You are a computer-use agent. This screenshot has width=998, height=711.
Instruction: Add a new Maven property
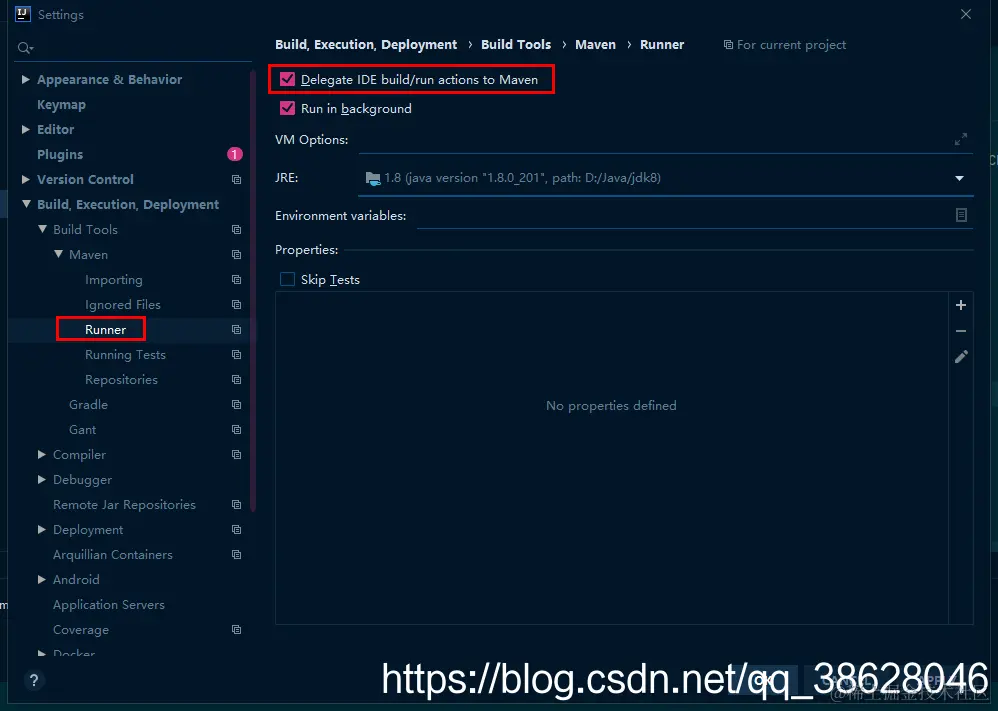click(x=960, y=305)
